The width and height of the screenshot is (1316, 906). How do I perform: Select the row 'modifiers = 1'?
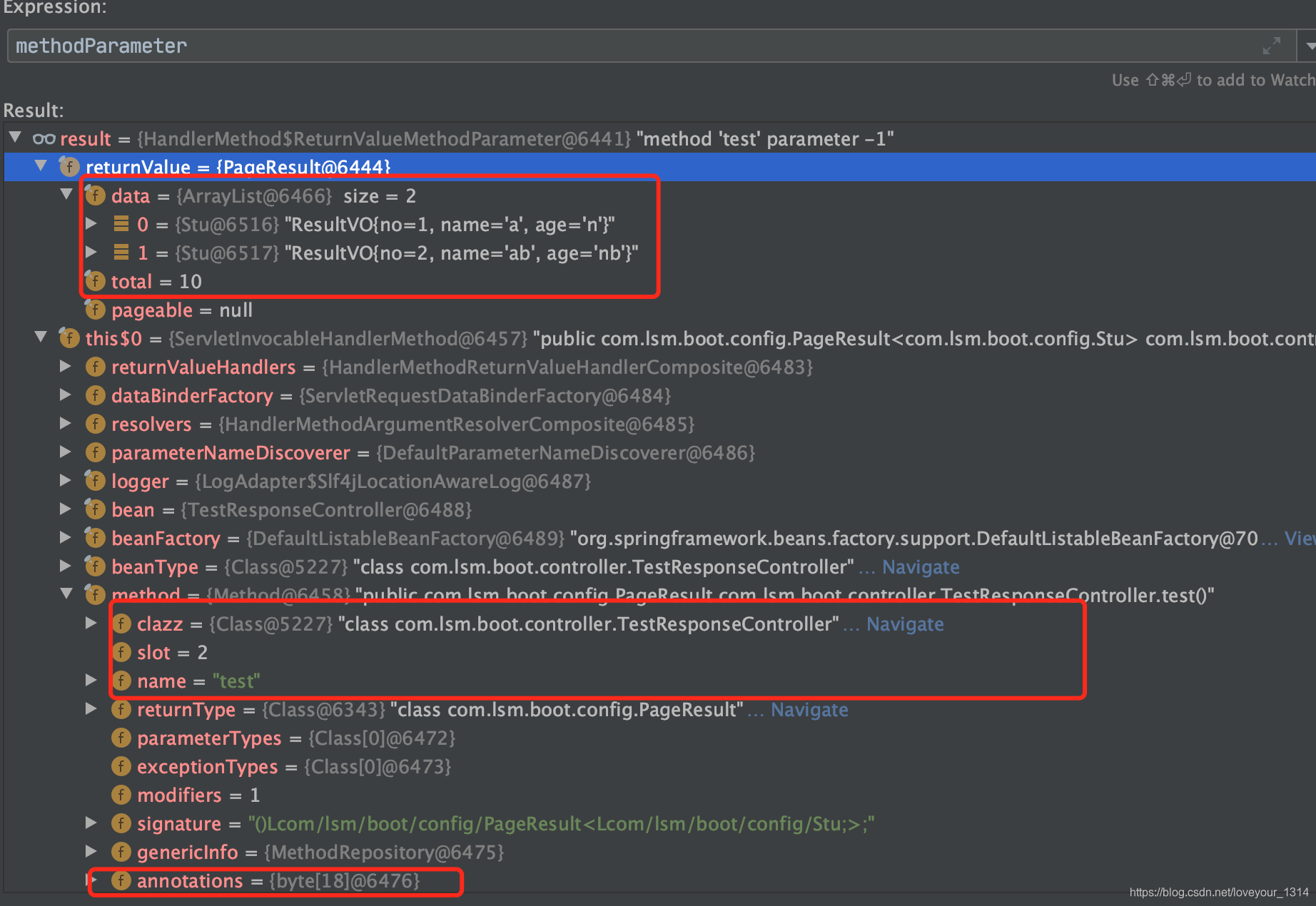point(659,795)
